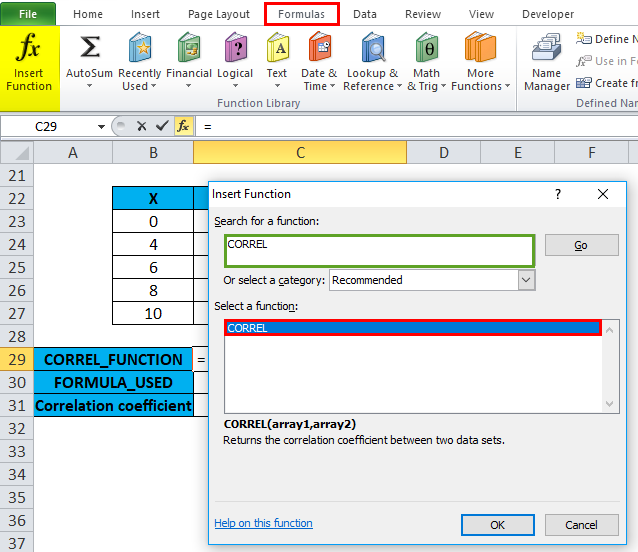Image resolution: width=638 pixels, height=552 pixels.
Task: Click the Define Name icon
Action: [583, 39]
